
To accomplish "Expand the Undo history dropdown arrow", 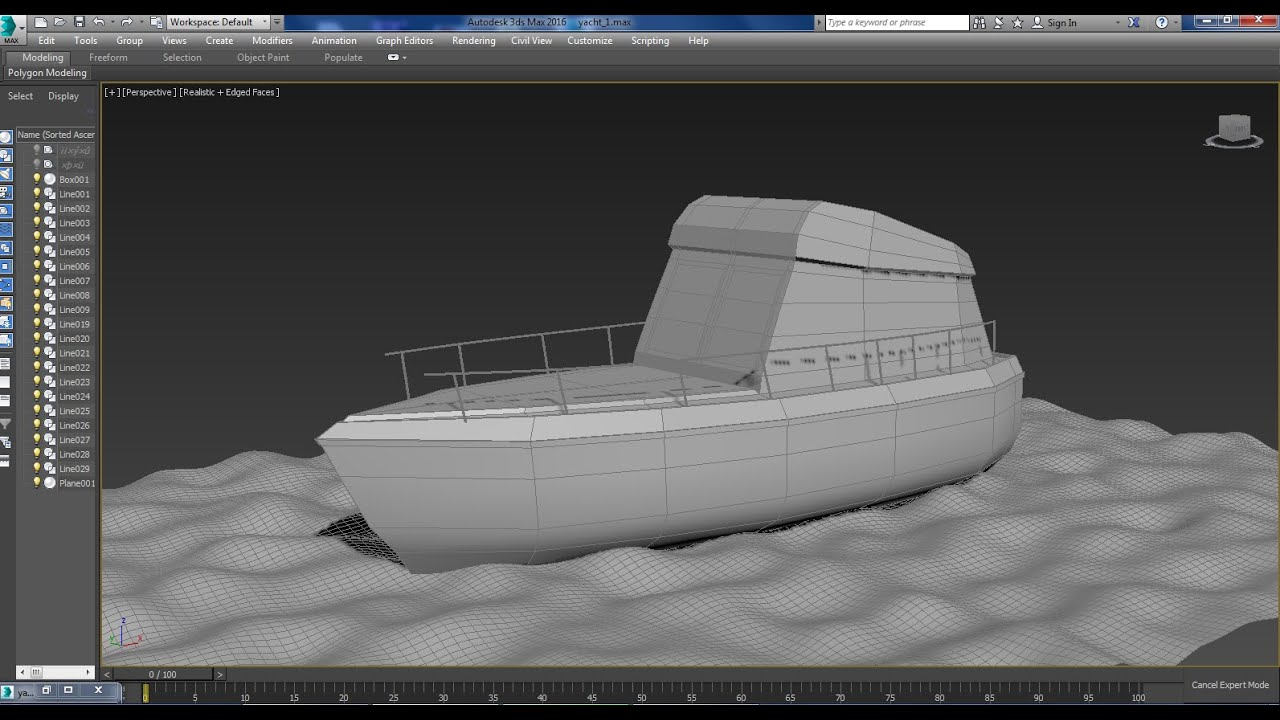I will (111, 22).
